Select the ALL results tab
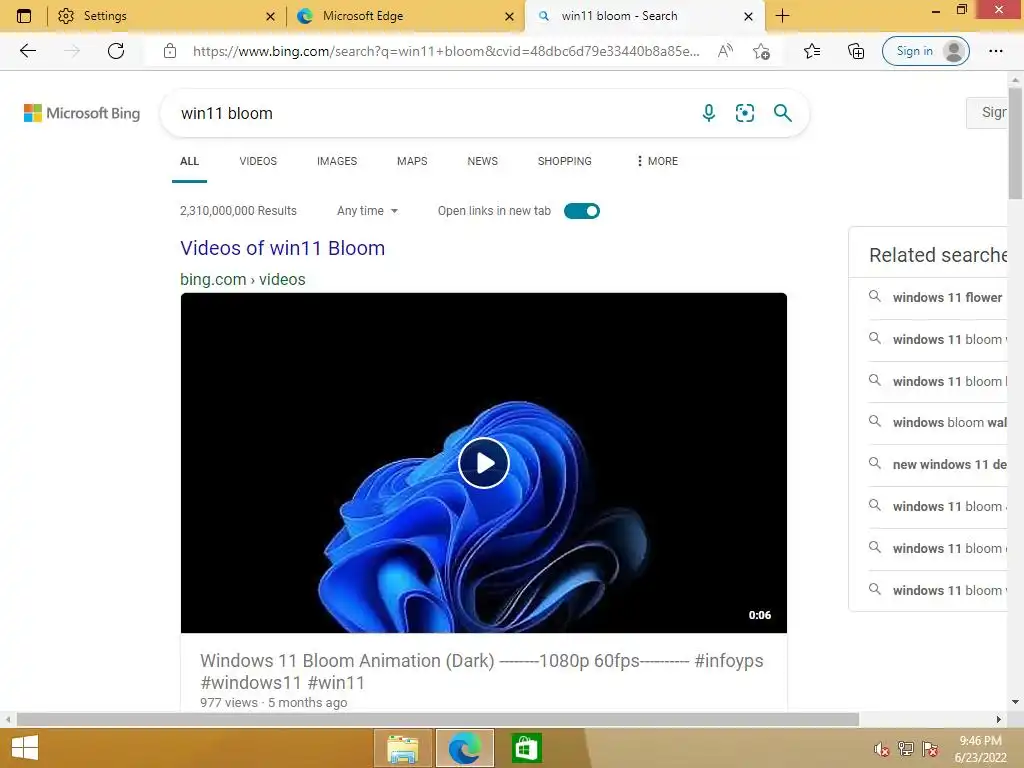 pyautogui.click(x=189, y=161)
